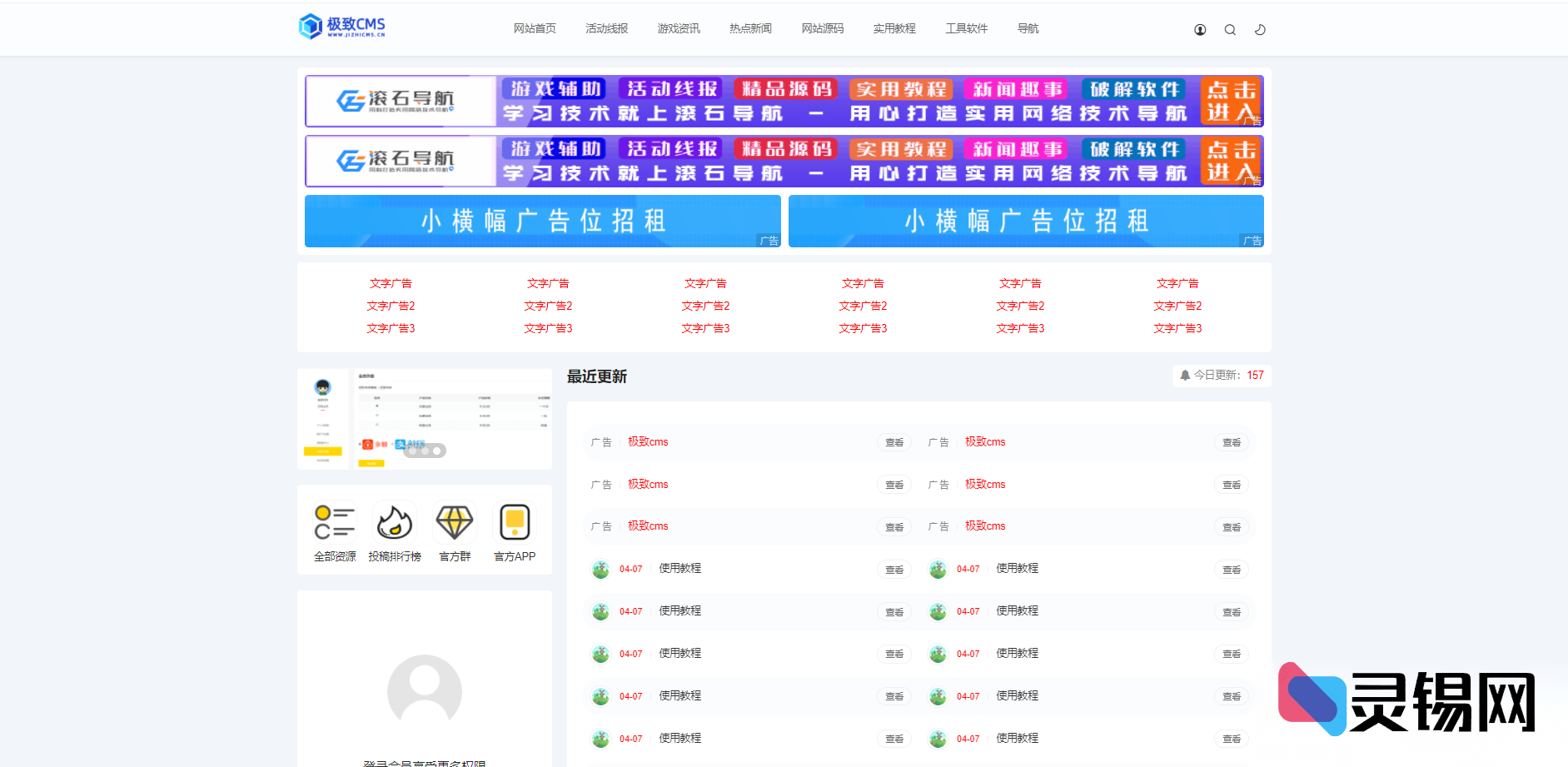Expand the 网站源码 navigation menu

point(823,28)
